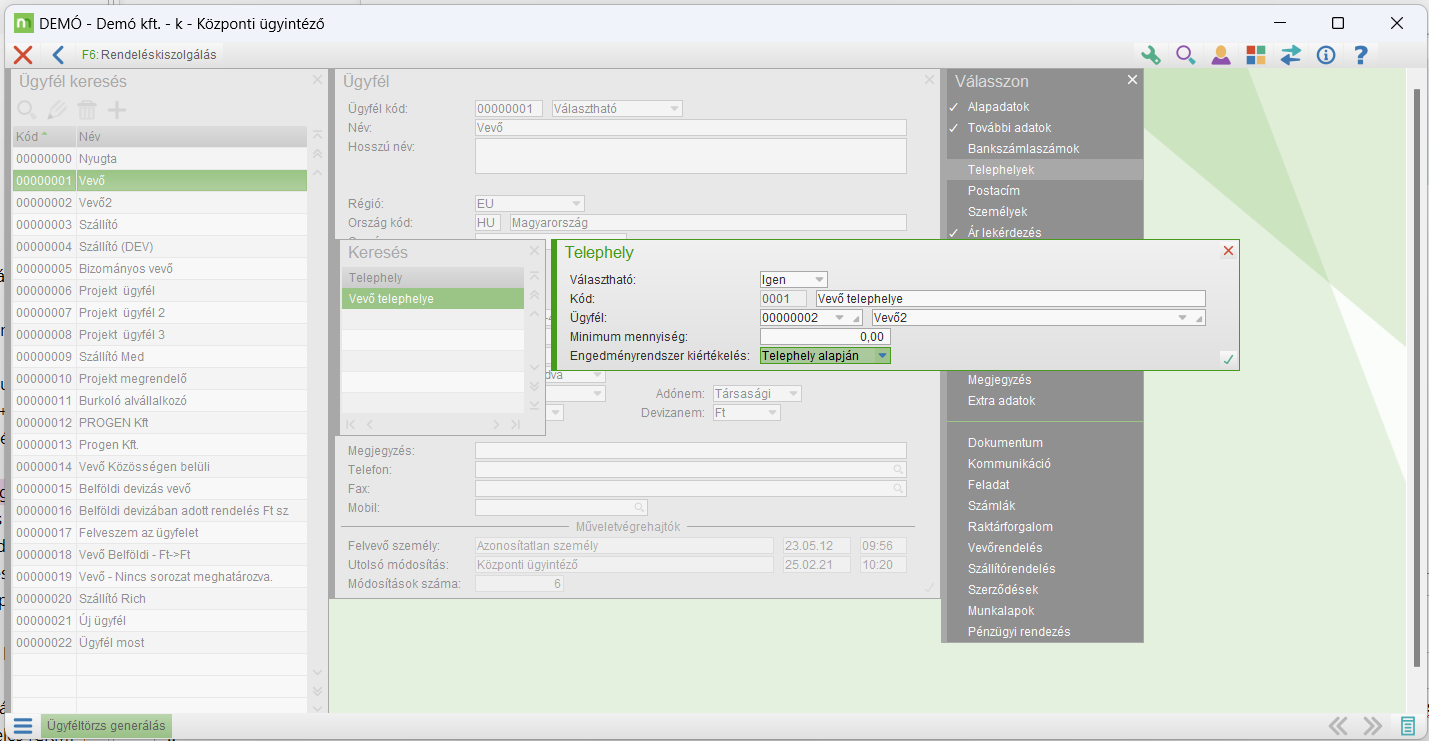This screenshot has height=741, width=1429.
Task: Toggle the checked Alapadatok menu entry
Action: (998, 107)
